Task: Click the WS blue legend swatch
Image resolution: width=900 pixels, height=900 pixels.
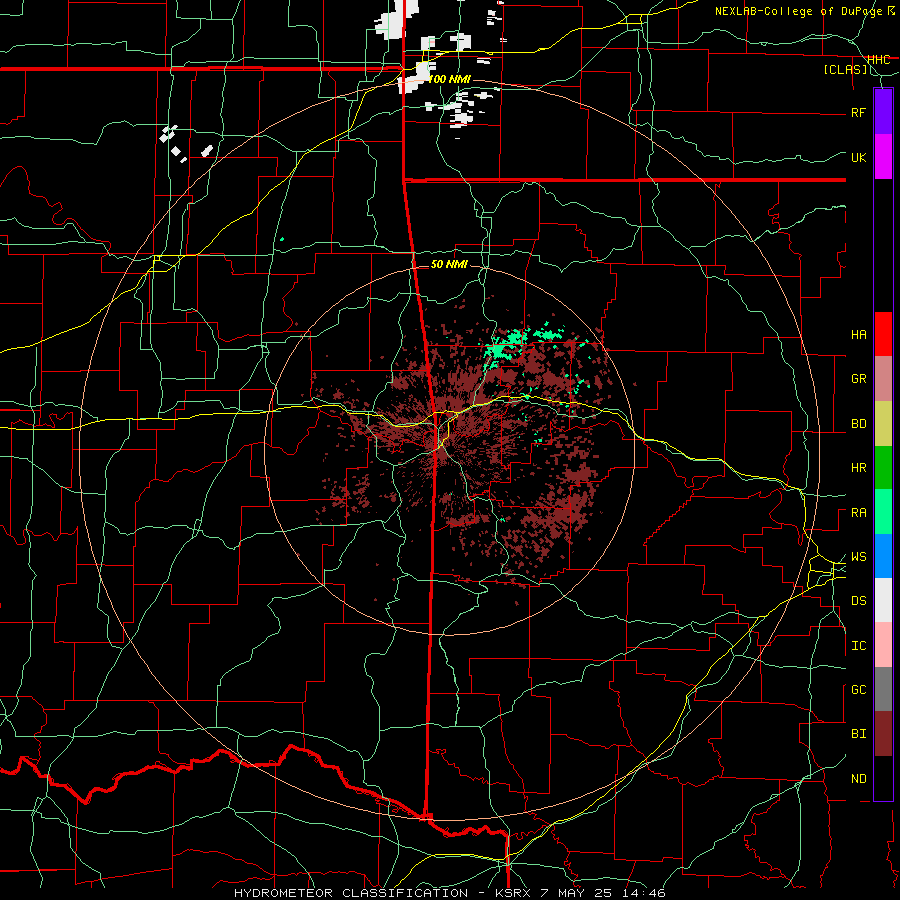Action: click(883, 556)
